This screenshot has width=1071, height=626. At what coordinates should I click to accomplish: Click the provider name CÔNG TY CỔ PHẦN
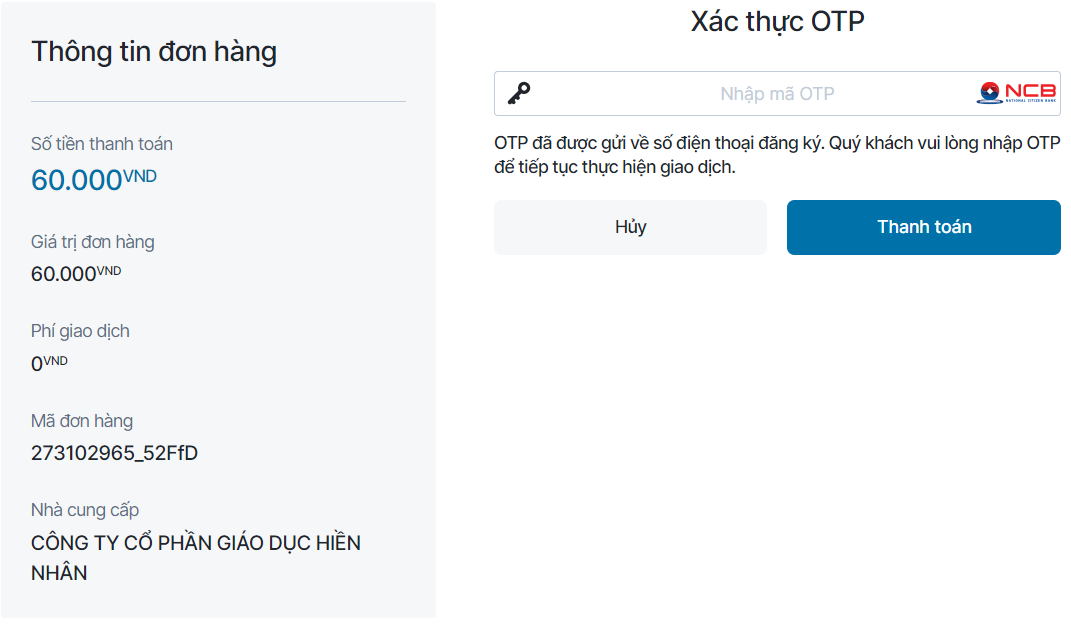tap(196, 542)
